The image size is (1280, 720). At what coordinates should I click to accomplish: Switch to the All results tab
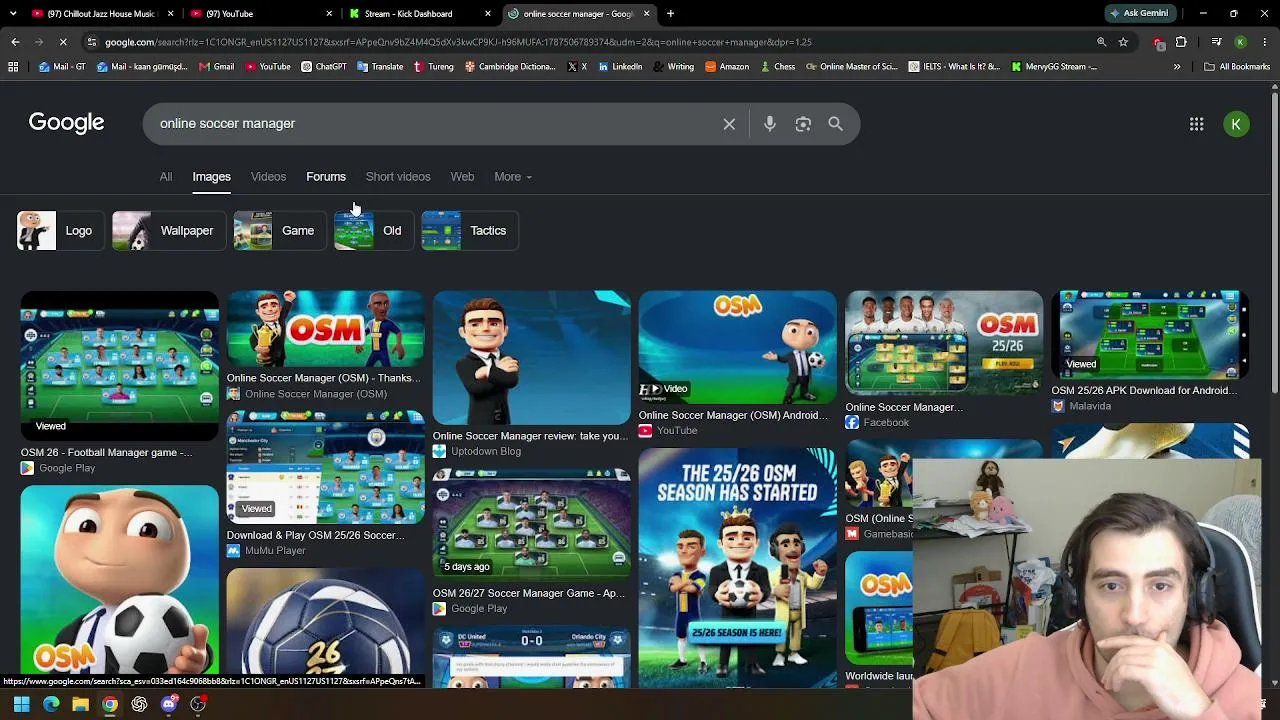[x=166, y=177]
